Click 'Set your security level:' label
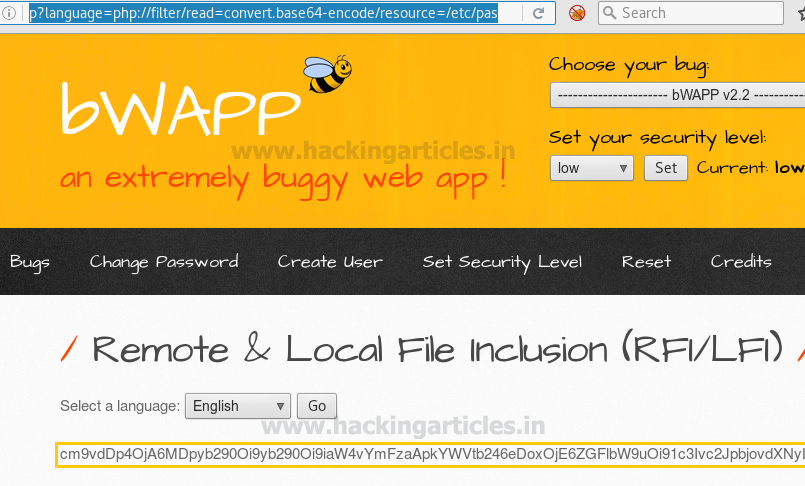Image resolution: width=805 pixels, height=486 pixels. tap(657, 139)
